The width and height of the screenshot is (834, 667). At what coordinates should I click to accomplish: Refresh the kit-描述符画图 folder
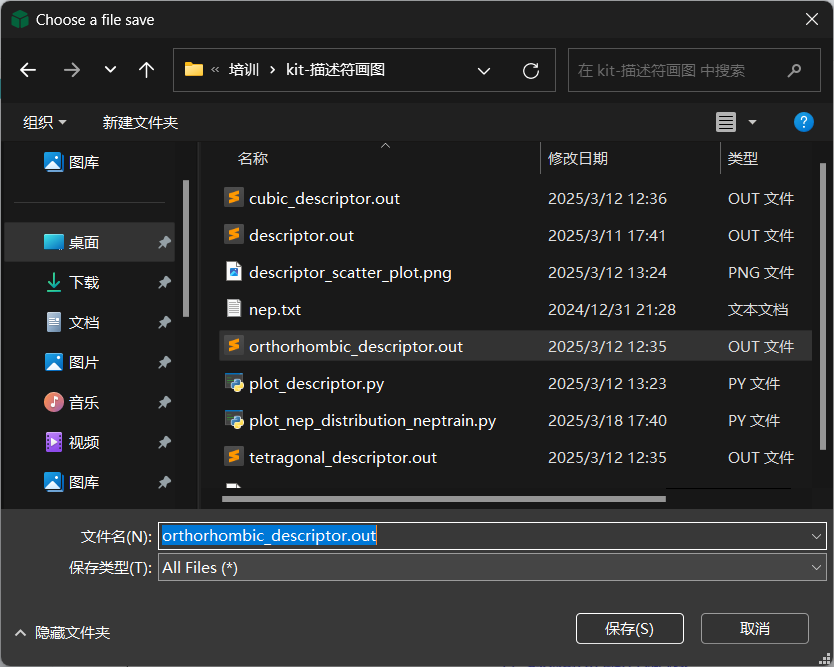(x=531, y=71)
